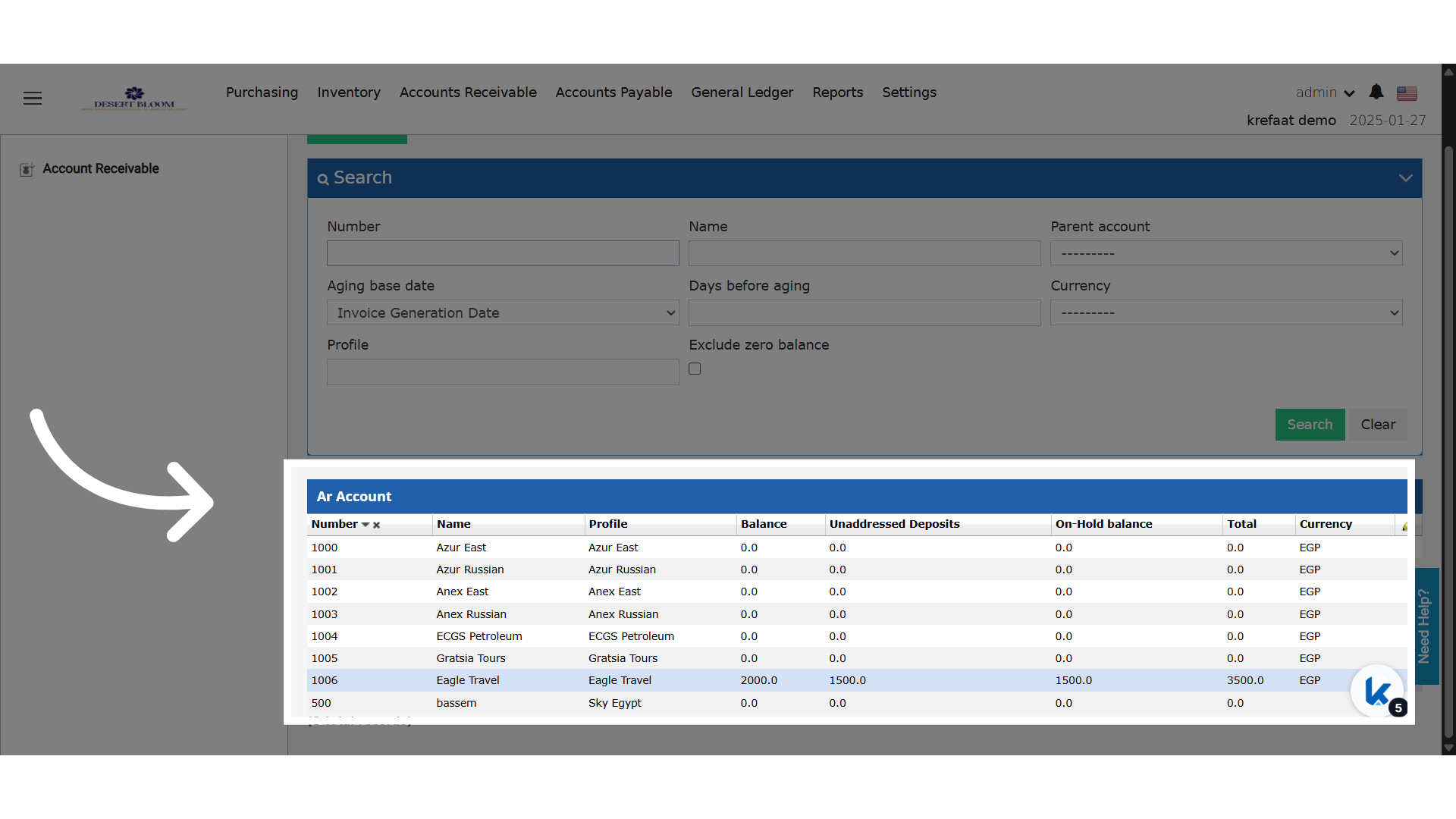Open the Need Help? side tab
This screenshot has width=1456, height=819.
[1426, 626]
